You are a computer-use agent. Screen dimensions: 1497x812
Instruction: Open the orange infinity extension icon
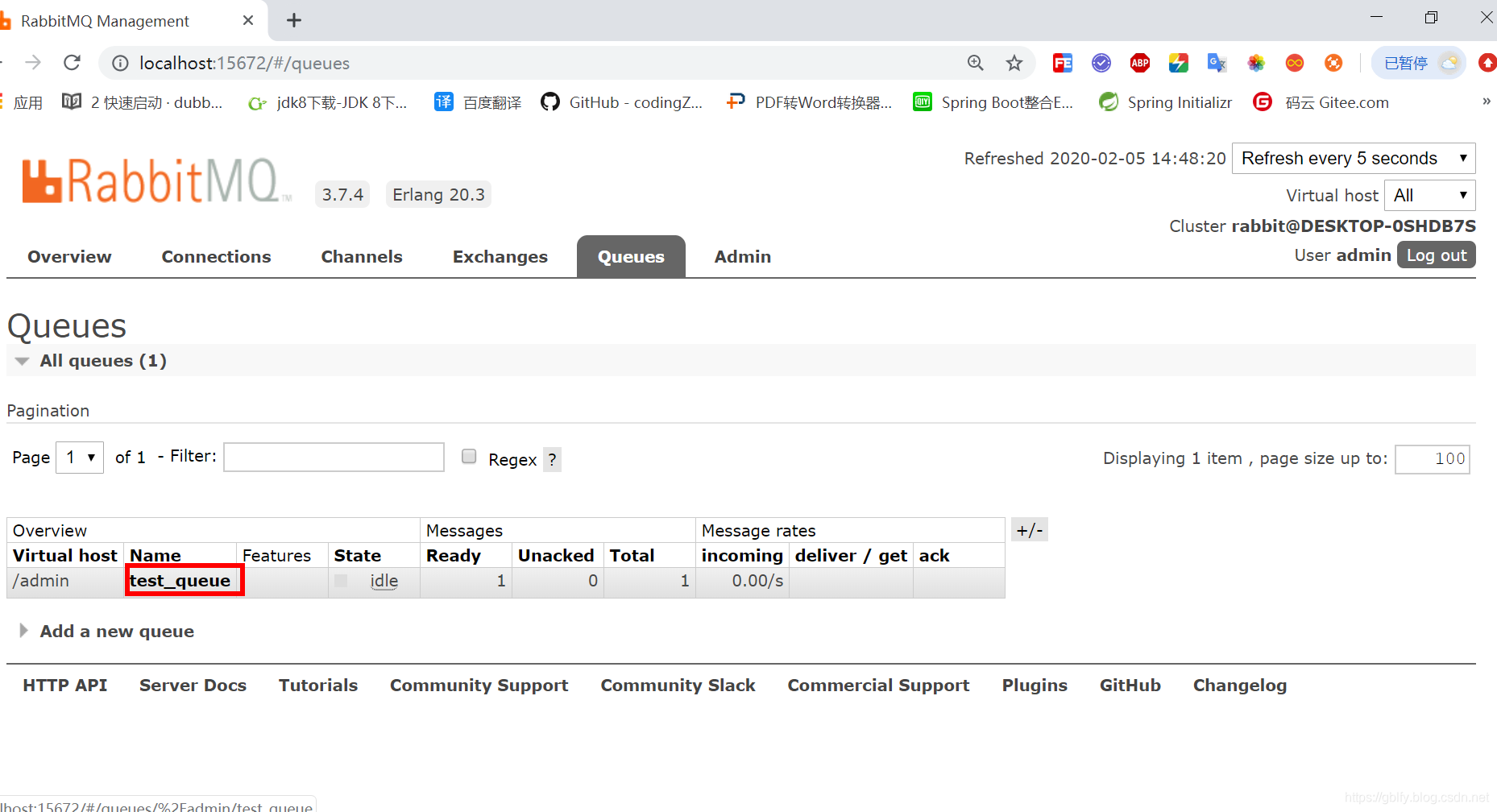pyautogui.click(x=1295, y=63)
